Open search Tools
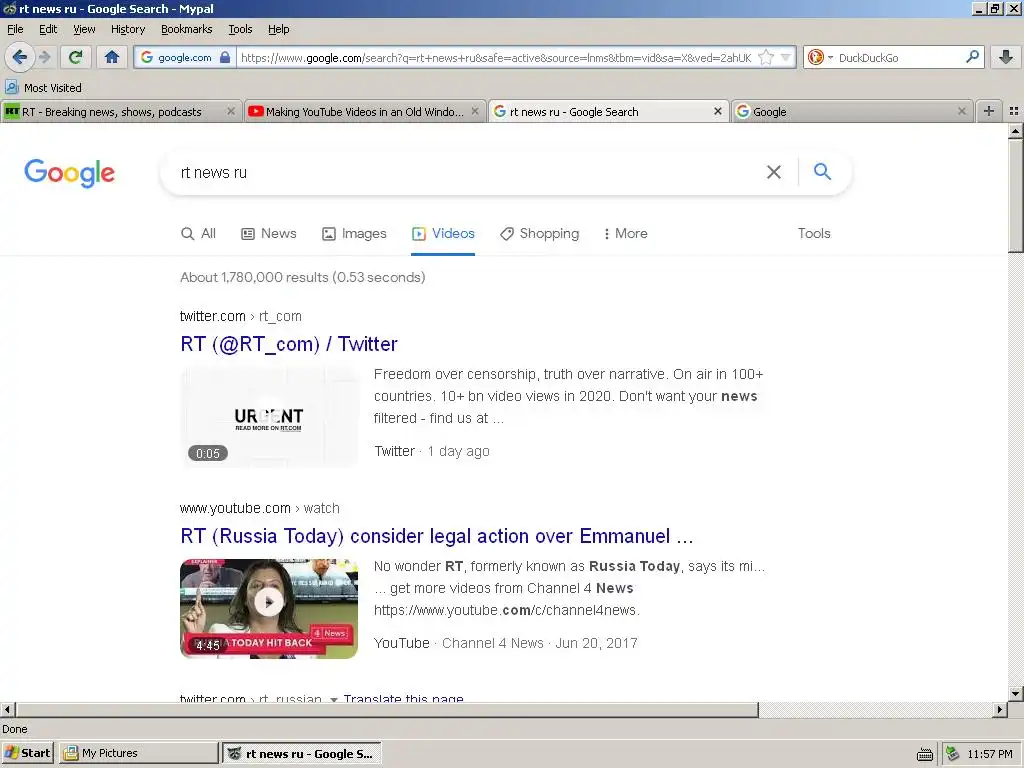The height and width of the screenshot is (768, 1024). 814,234
